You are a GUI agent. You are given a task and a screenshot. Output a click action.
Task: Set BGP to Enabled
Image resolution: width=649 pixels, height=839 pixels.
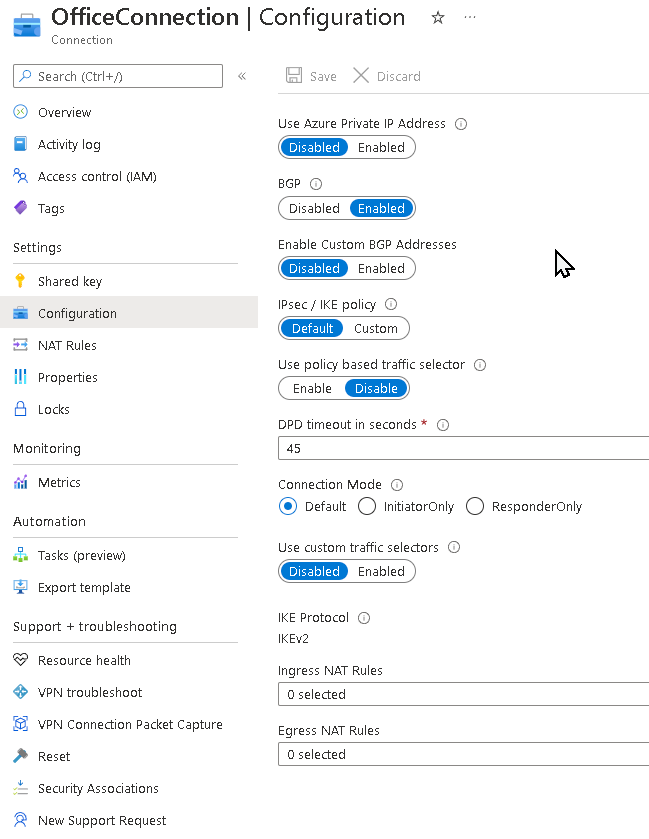[381, 208]
